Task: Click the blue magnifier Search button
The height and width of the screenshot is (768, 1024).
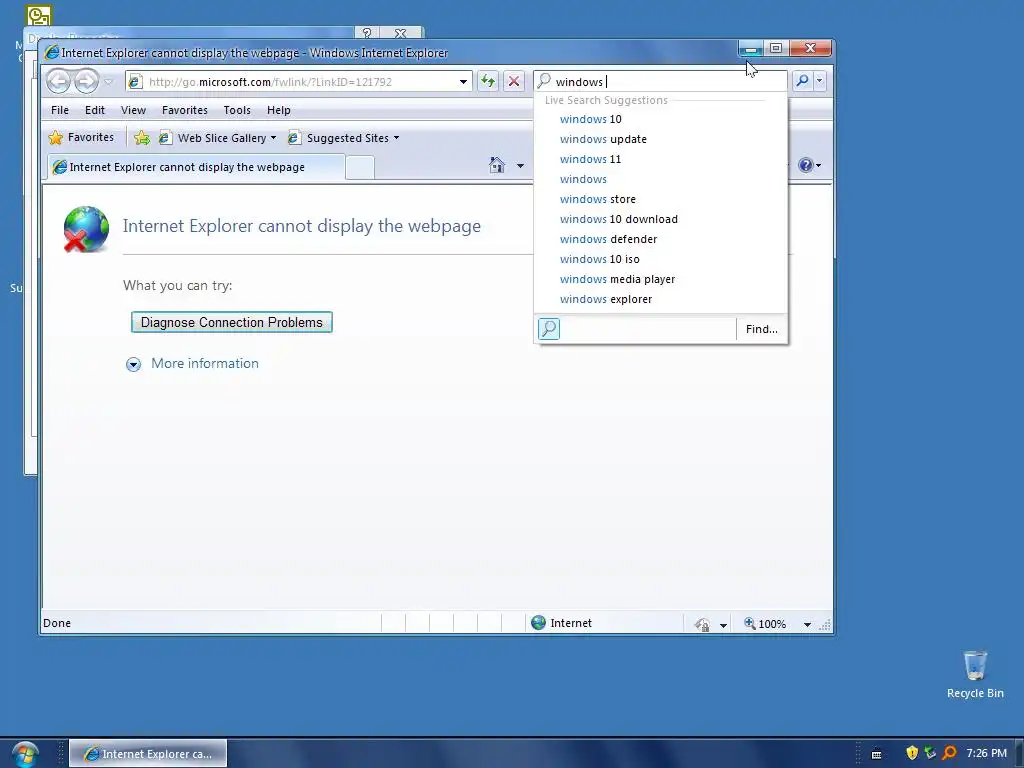Action: click(802, 81)
